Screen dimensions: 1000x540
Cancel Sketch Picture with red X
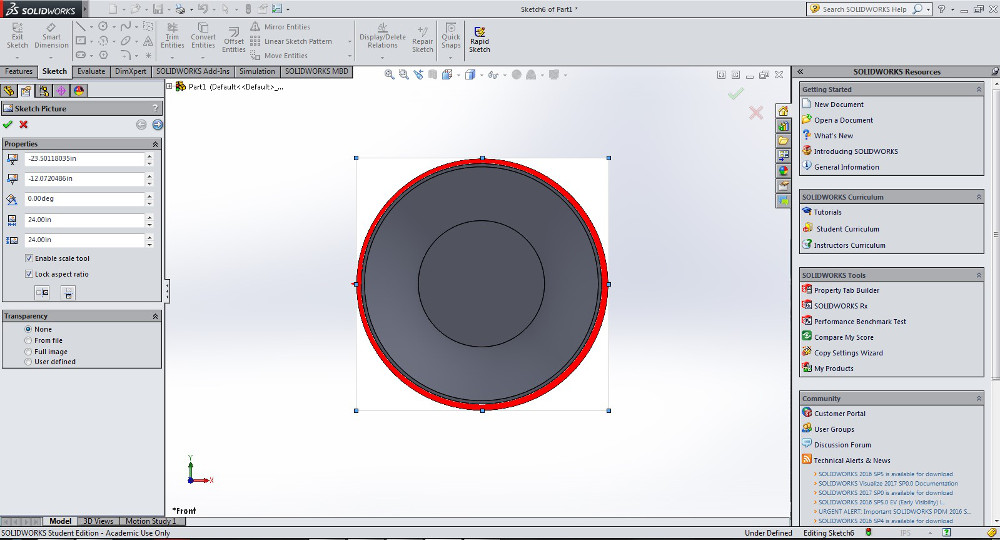(x=24, y=124)
